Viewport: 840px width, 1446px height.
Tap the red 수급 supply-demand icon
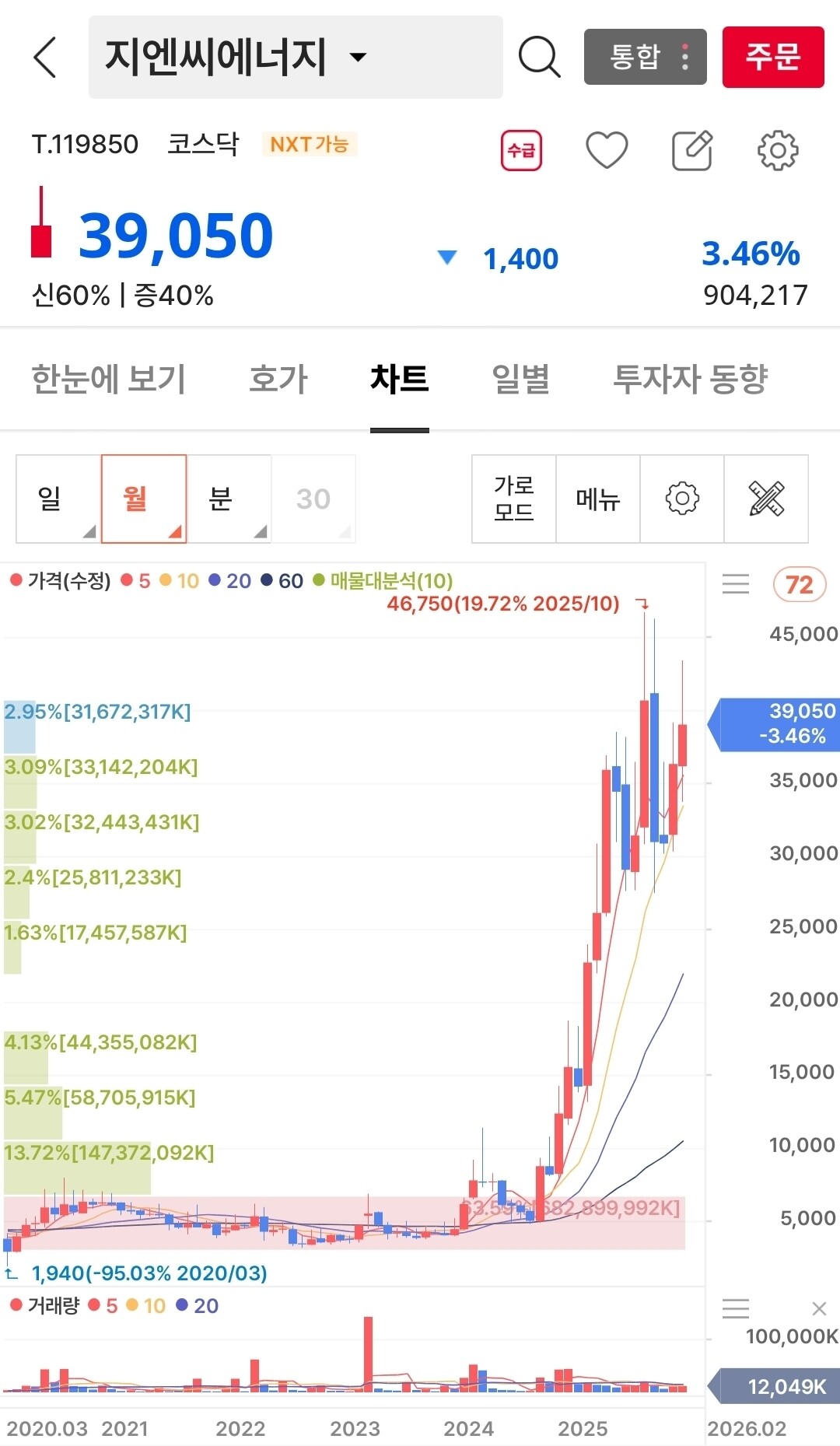click(521, 150)
